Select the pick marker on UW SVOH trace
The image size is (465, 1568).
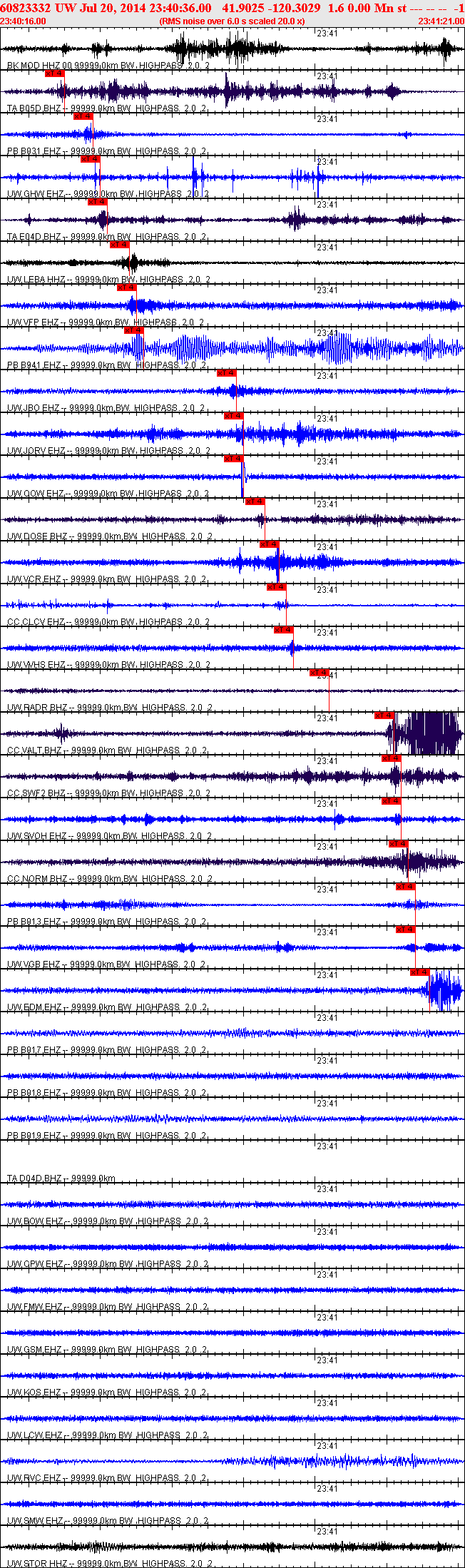(x=392, y=801)
